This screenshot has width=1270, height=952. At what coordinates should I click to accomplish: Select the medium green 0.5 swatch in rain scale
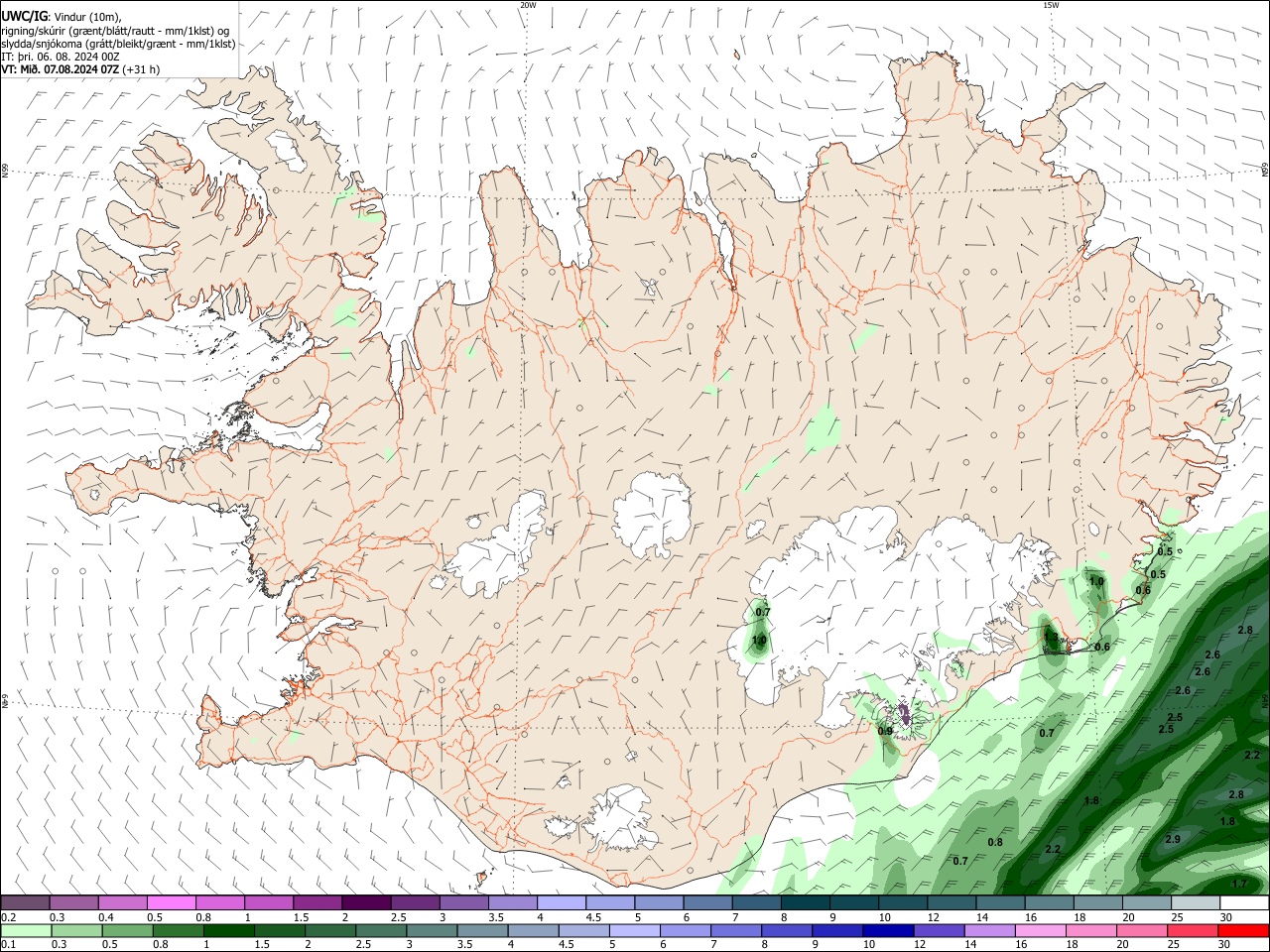point(127,930)
